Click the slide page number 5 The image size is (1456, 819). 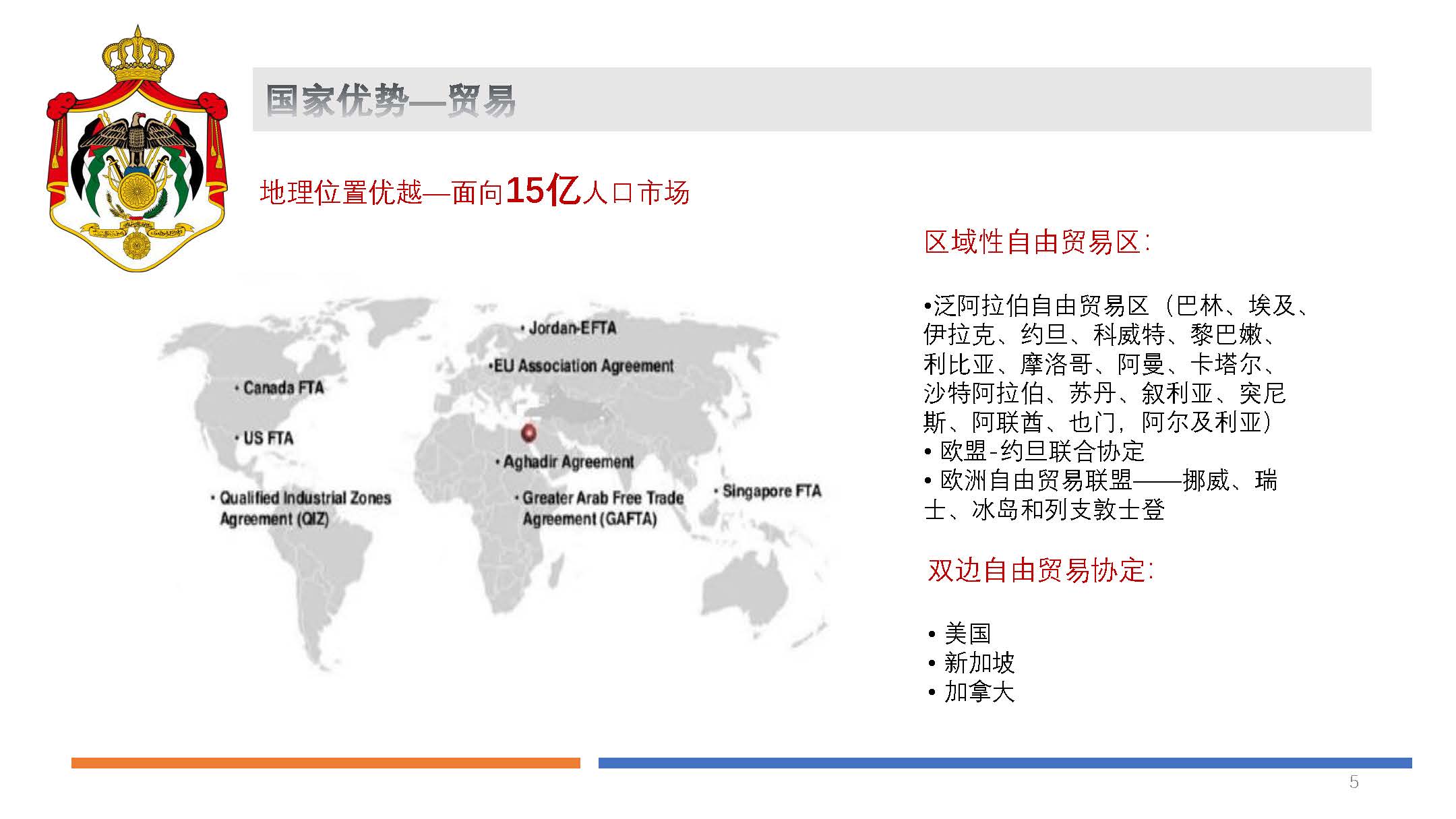[x=1354, y=782]
